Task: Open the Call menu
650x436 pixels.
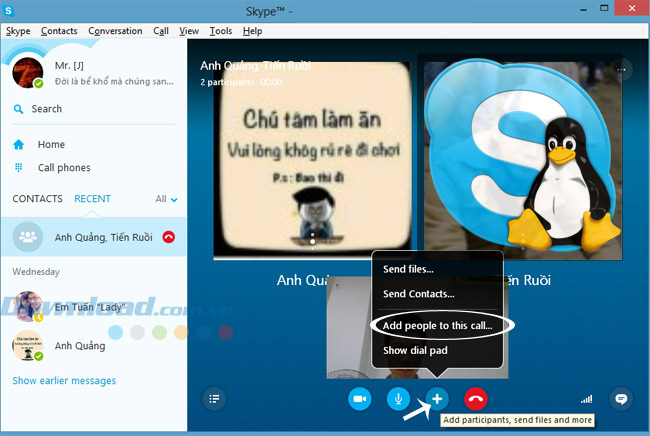Action: tap(161, 31)
